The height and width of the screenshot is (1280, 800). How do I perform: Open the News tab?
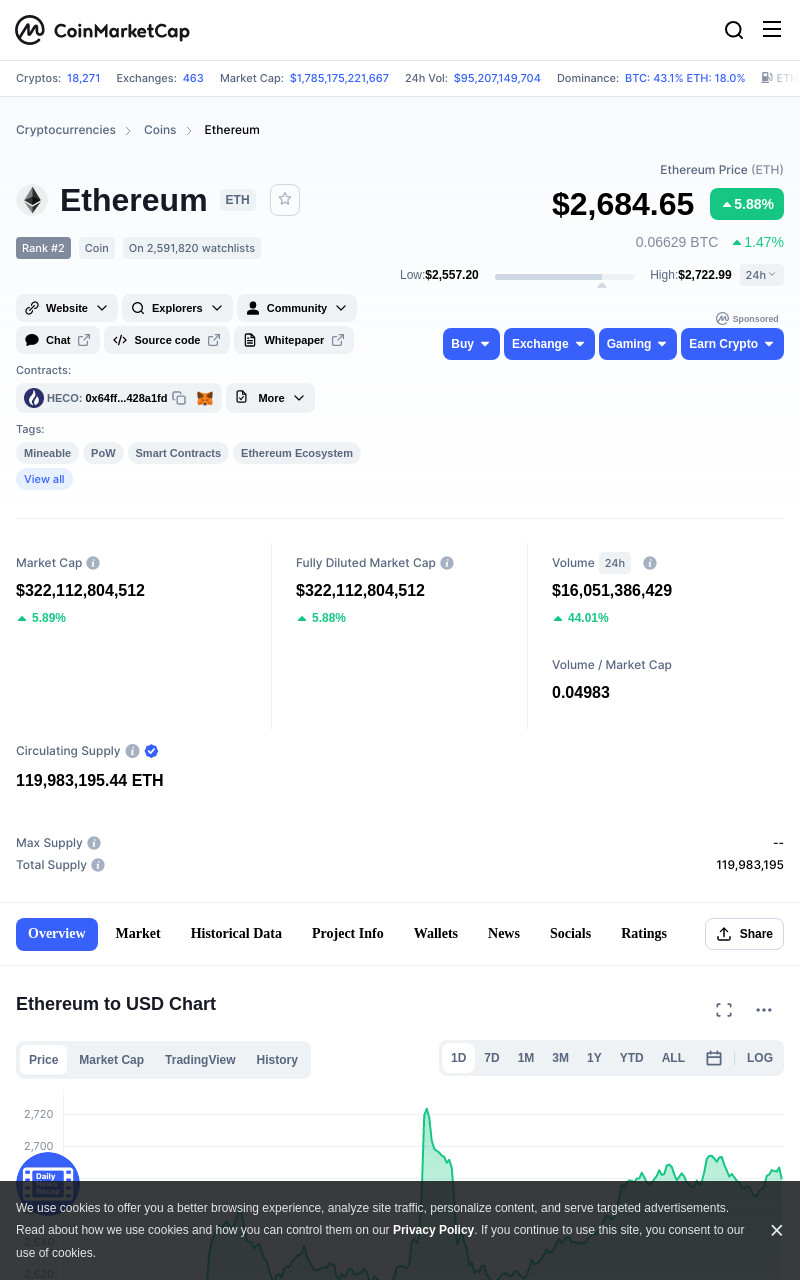(504, 934)
